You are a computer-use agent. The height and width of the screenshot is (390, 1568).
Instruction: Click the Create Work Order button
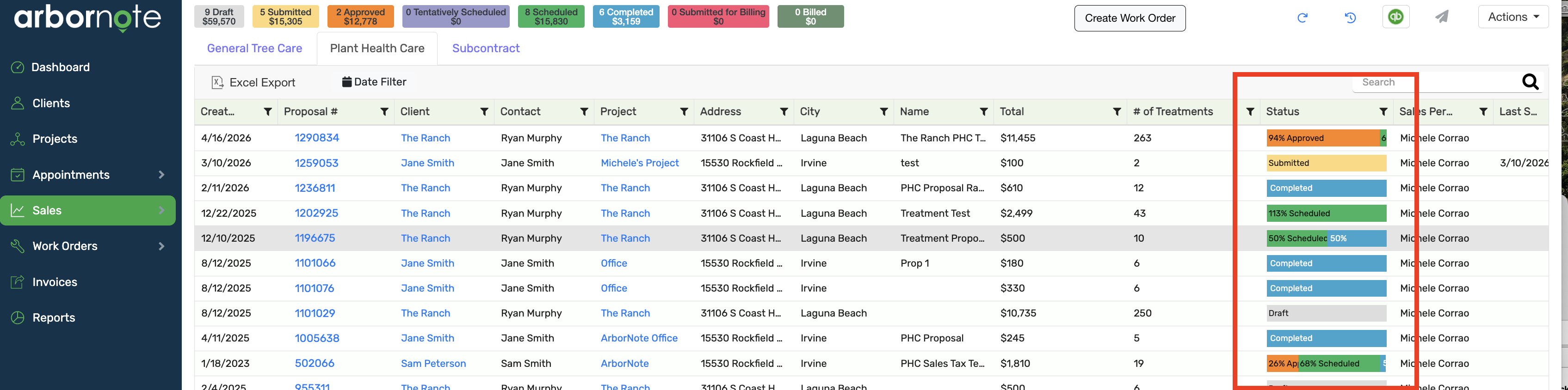click(1130, 18)
